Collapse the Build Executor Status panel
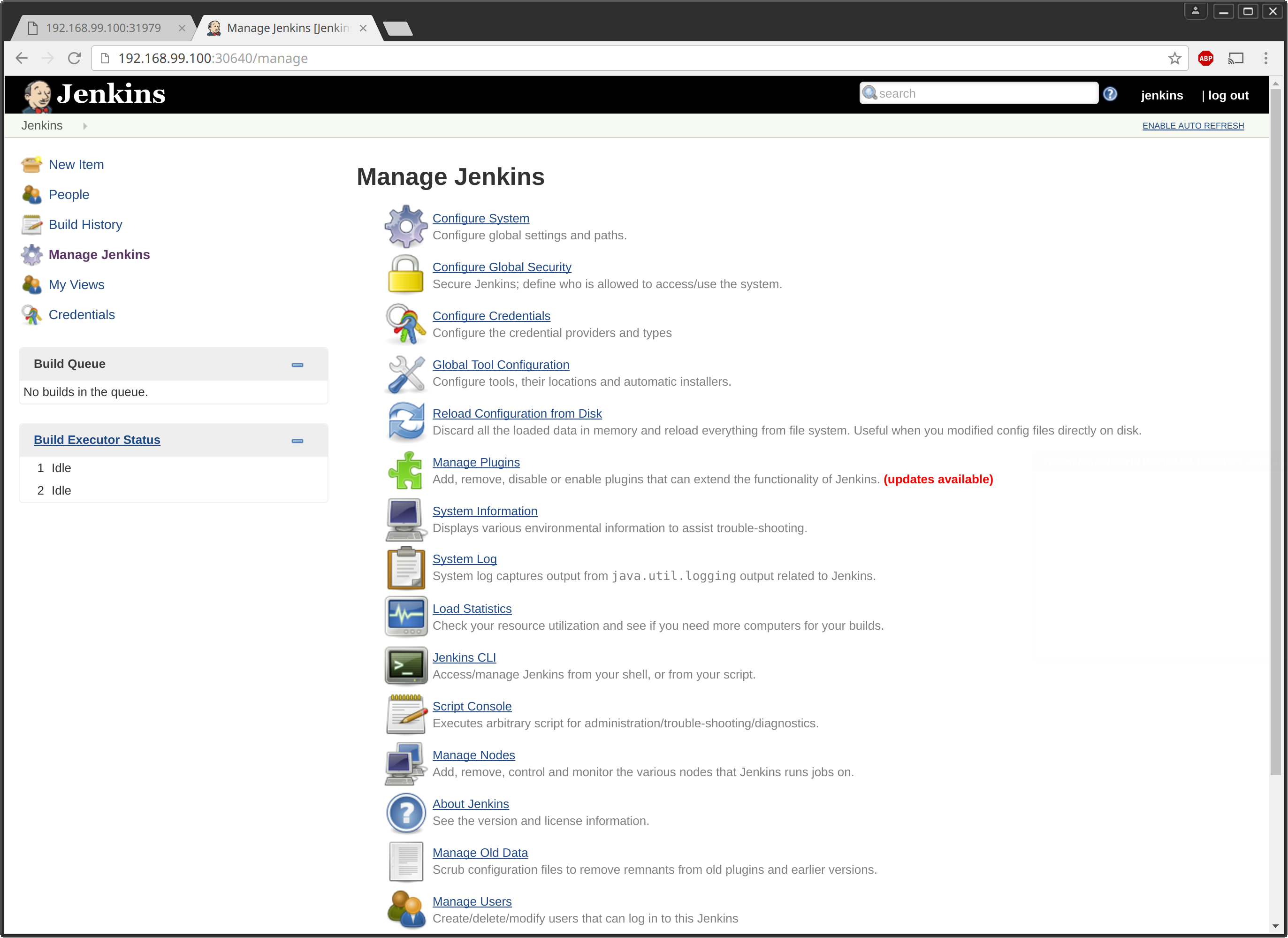1288x938 pixels. coord(297,441)
